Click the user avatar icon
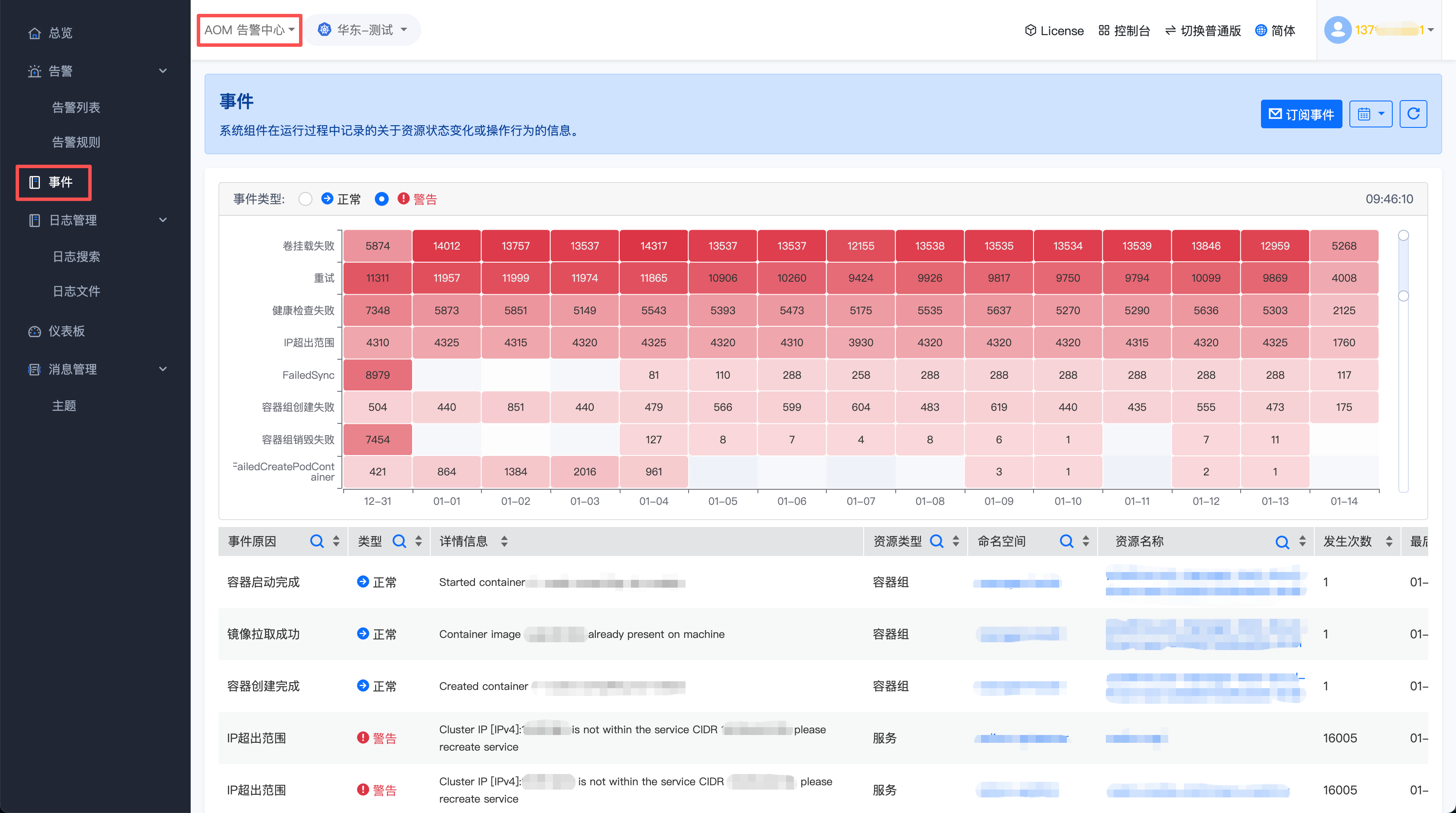The image size is (1456, 813). pyautogui.click(x=1337, y=30)
